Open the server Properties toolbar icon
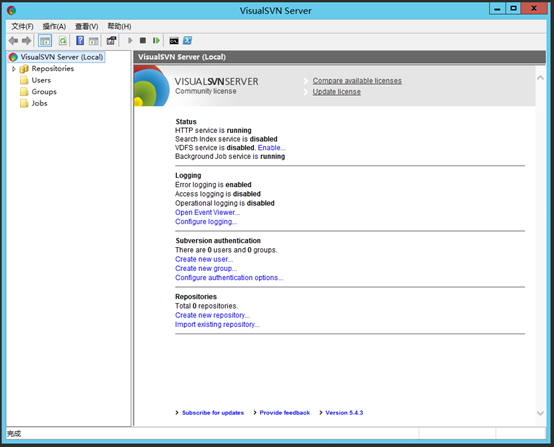The image size is (554, 447). coord(112,41)
